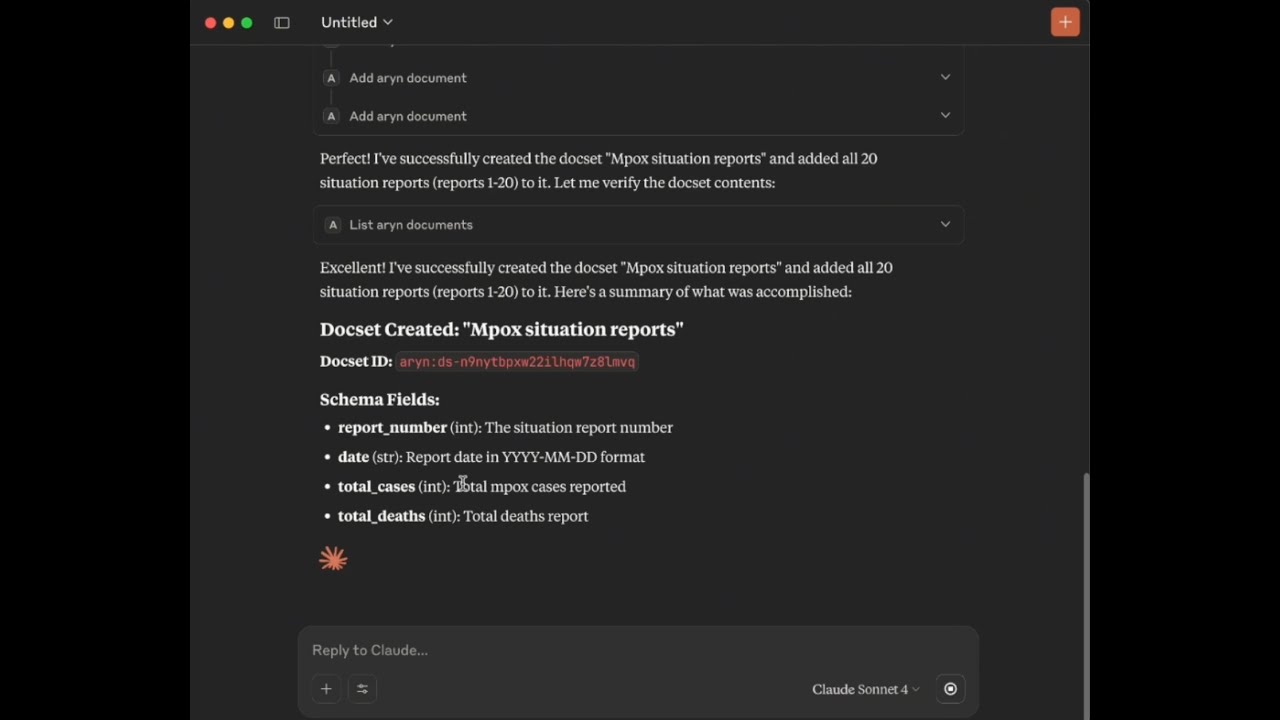The width and height of the screenshot is (1280, 720).
Task: Start a new chat with orange plus
Action: click(x=1065, y=22)
